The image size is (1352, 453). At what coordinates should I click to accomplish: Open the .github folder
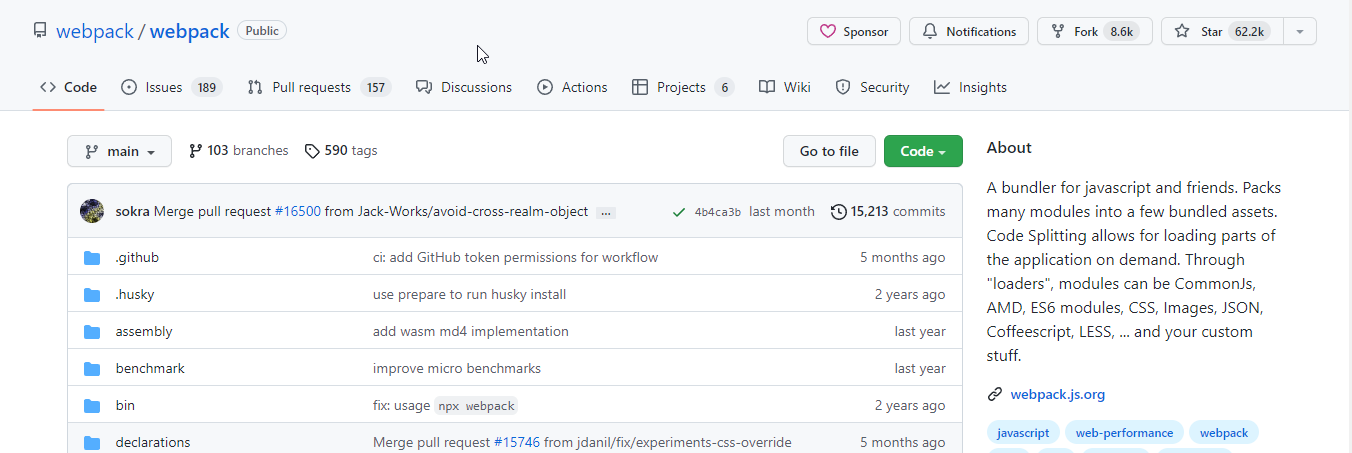coord(137,257)
